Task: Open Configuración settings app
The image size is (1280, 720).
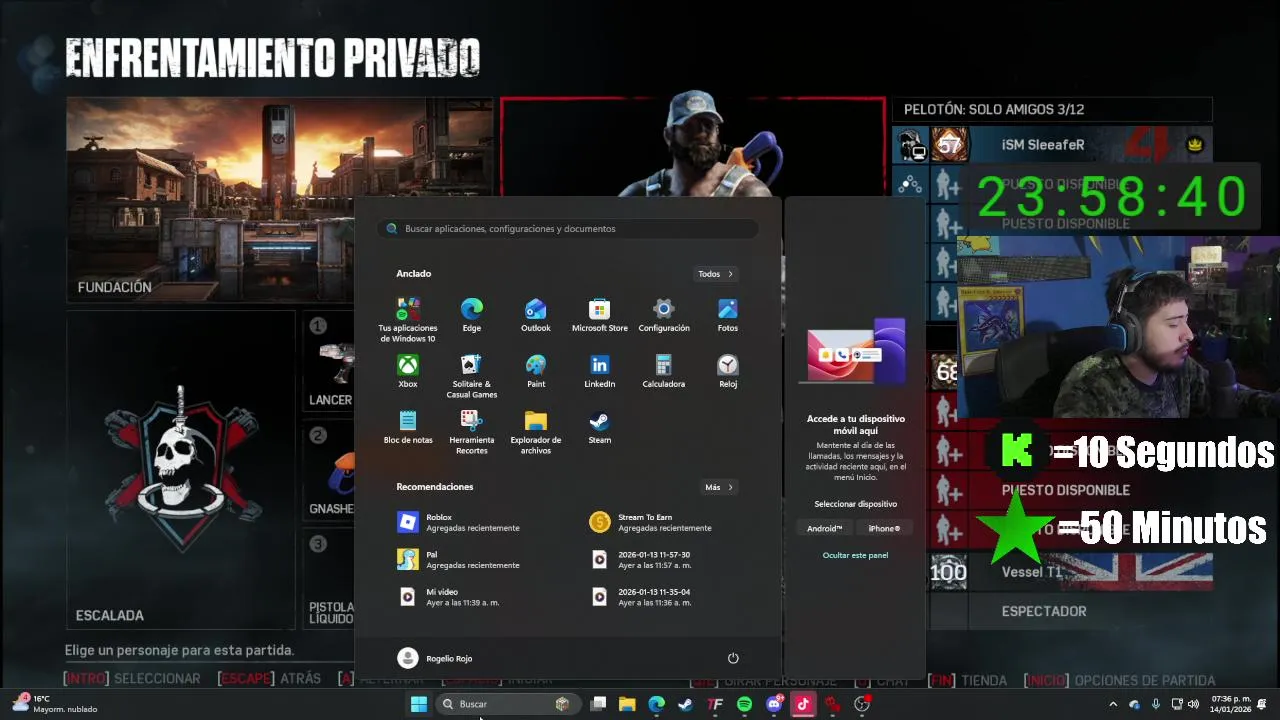Action: (x=664, y=316)
